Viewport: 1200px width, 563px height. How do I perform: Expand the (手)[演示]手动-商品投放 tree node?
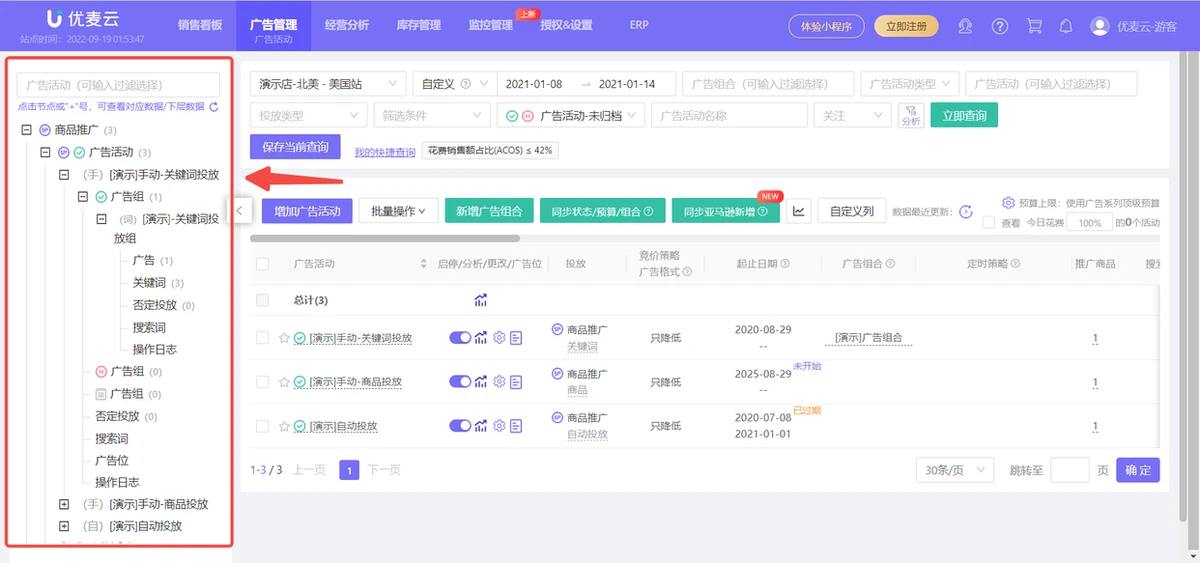pyautogui.click(x=64, y=504)
